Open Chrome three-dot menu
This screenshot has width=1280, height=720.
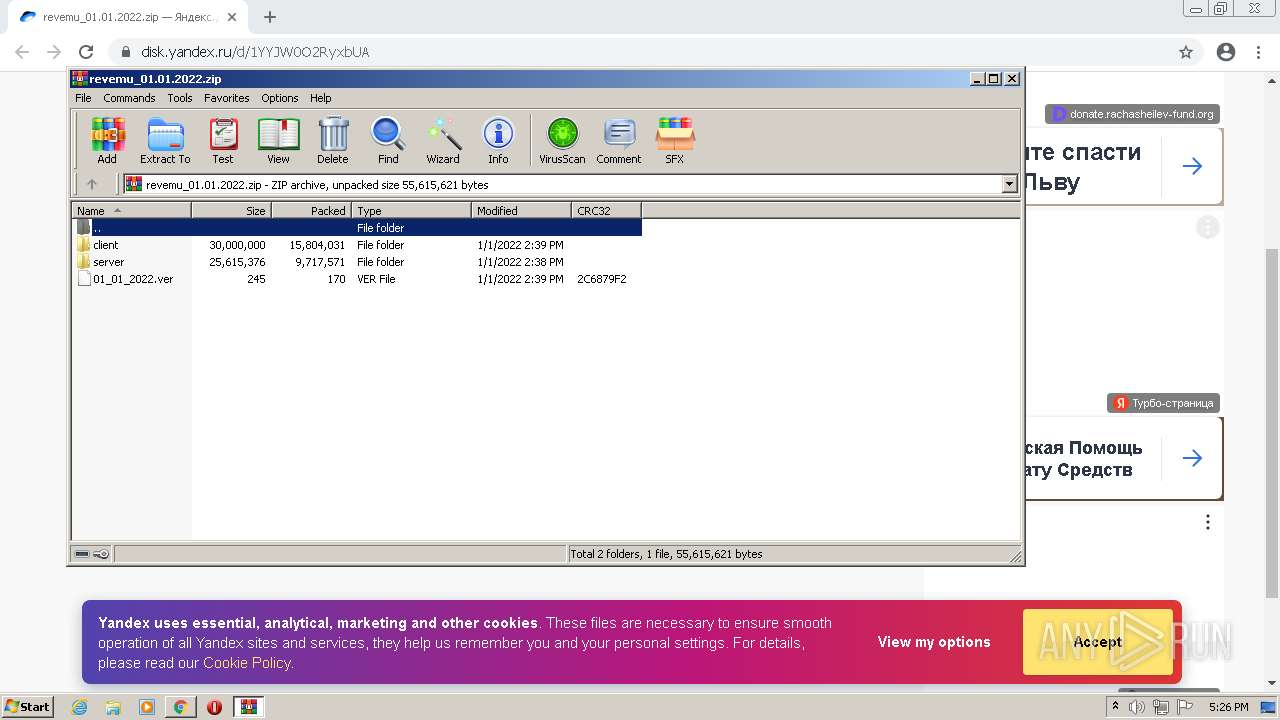tap(1258, 52)
